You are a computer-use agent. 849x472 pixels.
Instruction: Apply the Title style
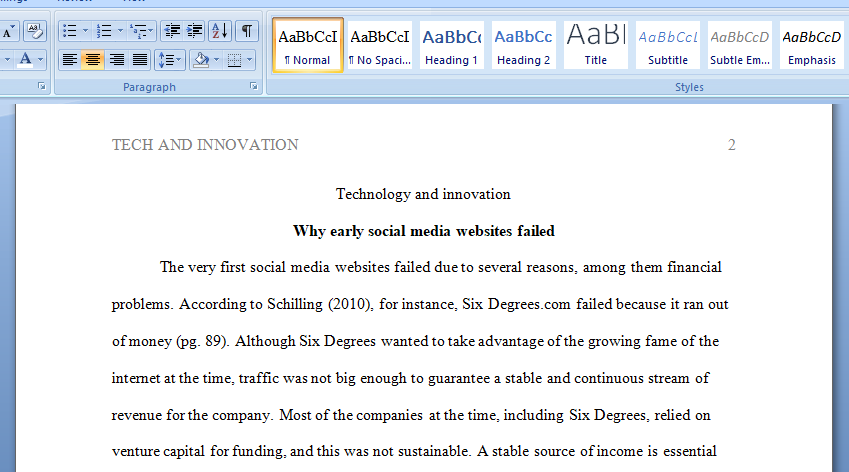coord(596,45)
